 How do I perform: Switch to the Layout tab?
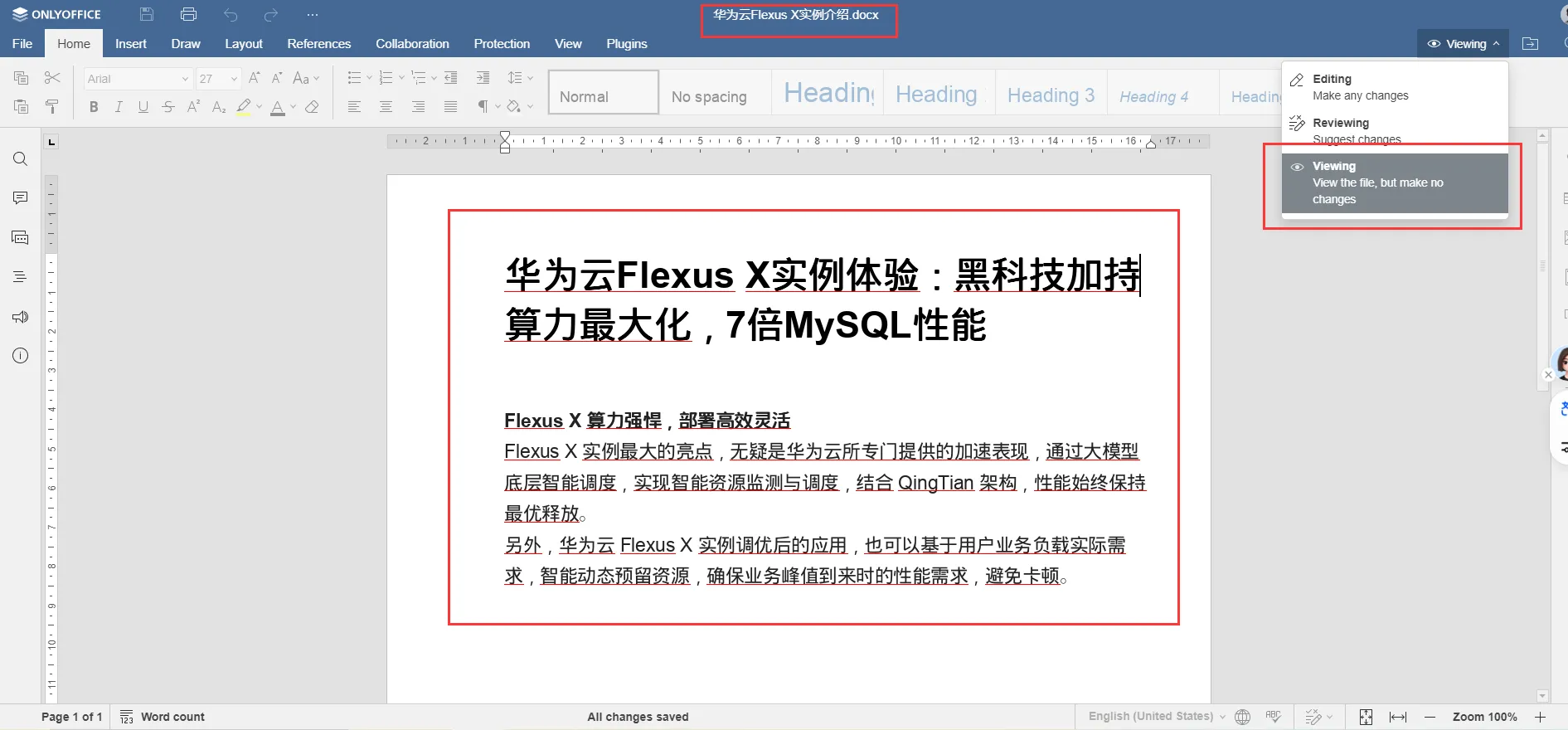pyautogui.click(x=244, y=44)
